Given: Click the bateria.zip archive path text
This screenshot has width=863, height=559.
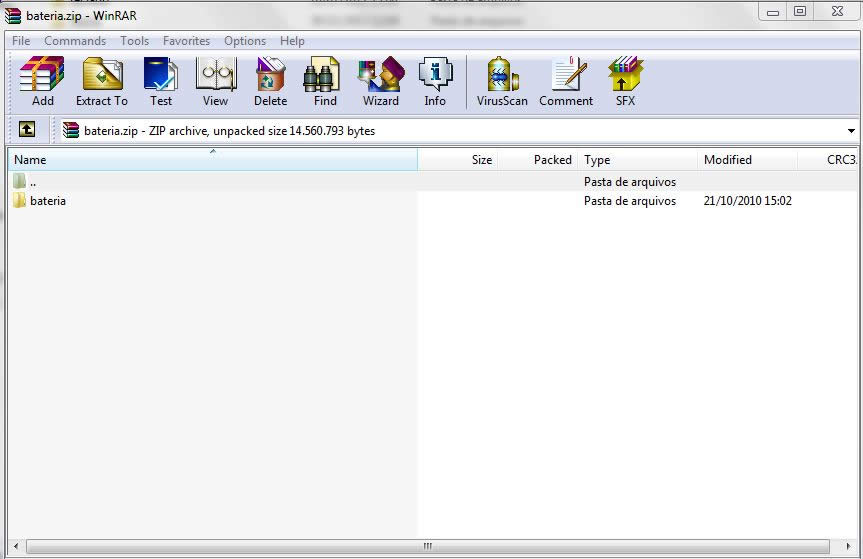Looking at the screenshot, I should point(230,131).
